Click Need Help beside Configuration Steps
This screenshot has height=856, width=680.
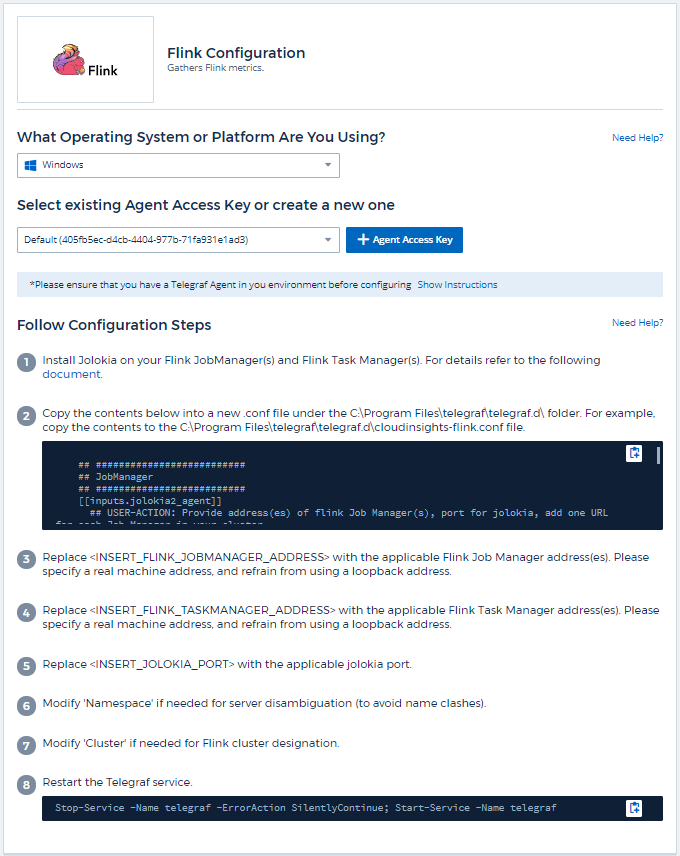point(637,323)
